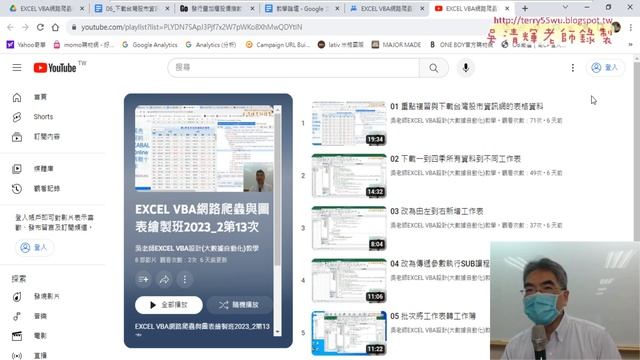Save playlist with the add-to-library icon

tap(143, 280)
